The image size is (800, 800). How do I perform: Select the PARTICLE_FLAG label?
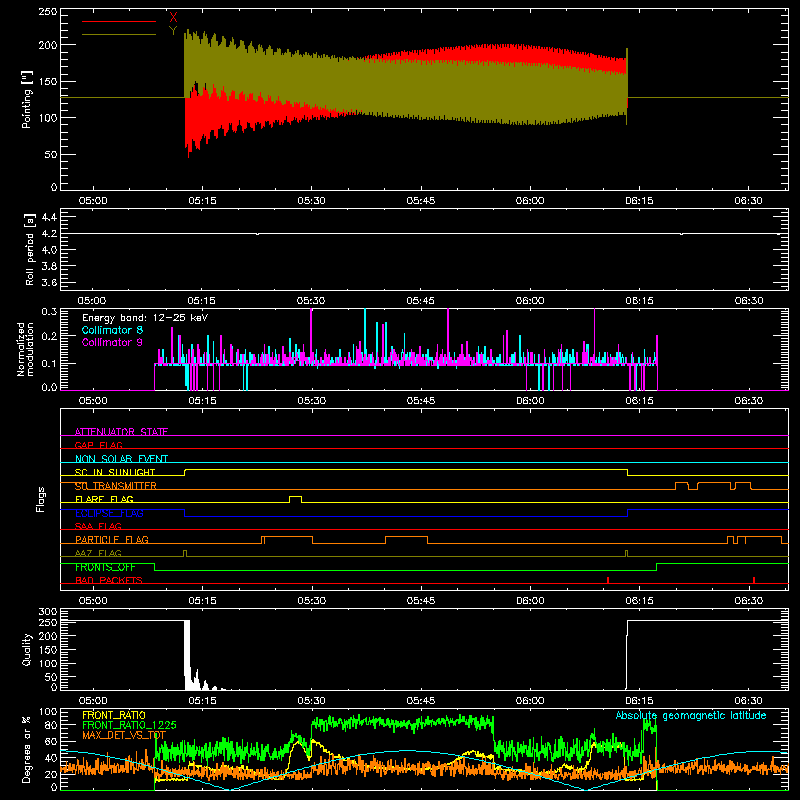coord(112,539)
